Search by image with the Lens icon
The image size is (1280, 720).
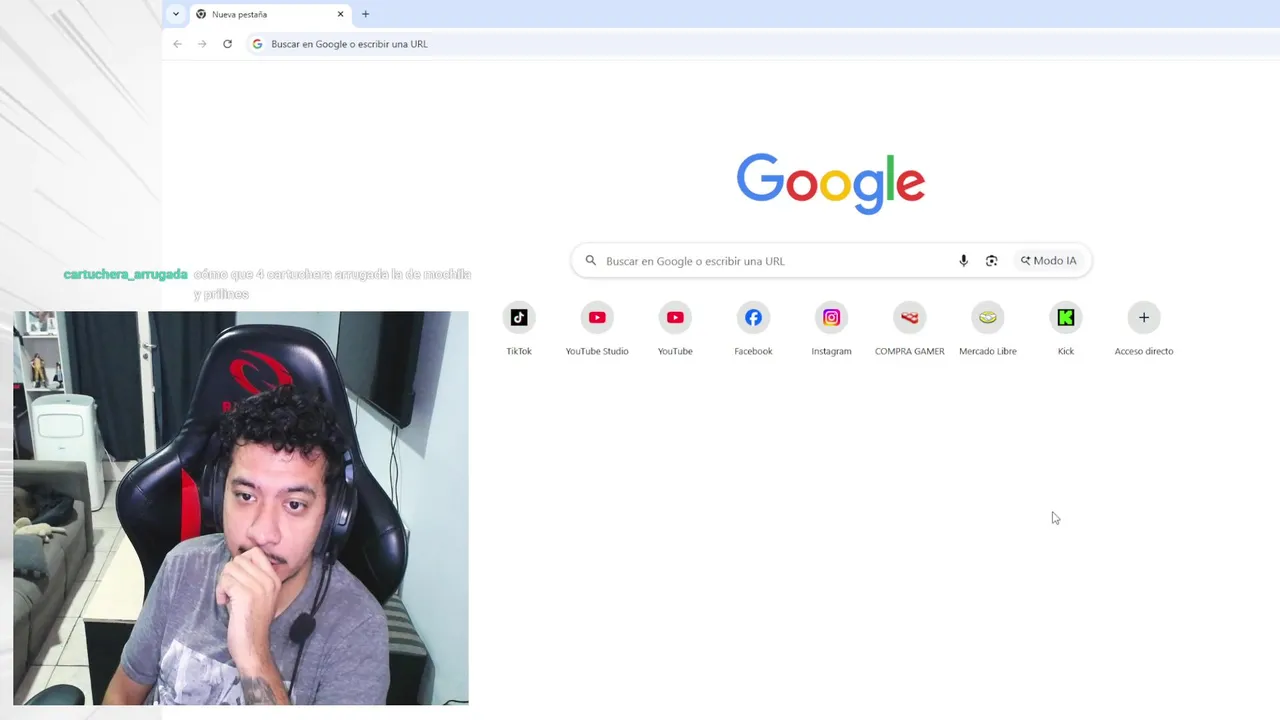pos(992,261)
